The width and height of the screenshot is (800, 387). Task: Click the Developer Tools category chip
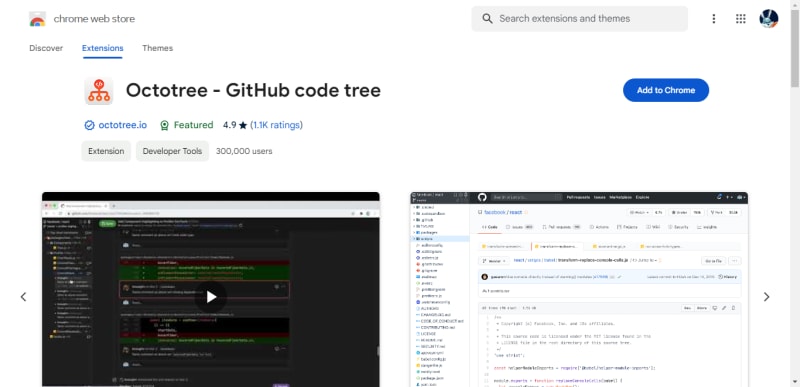click(x=172, y=151)
